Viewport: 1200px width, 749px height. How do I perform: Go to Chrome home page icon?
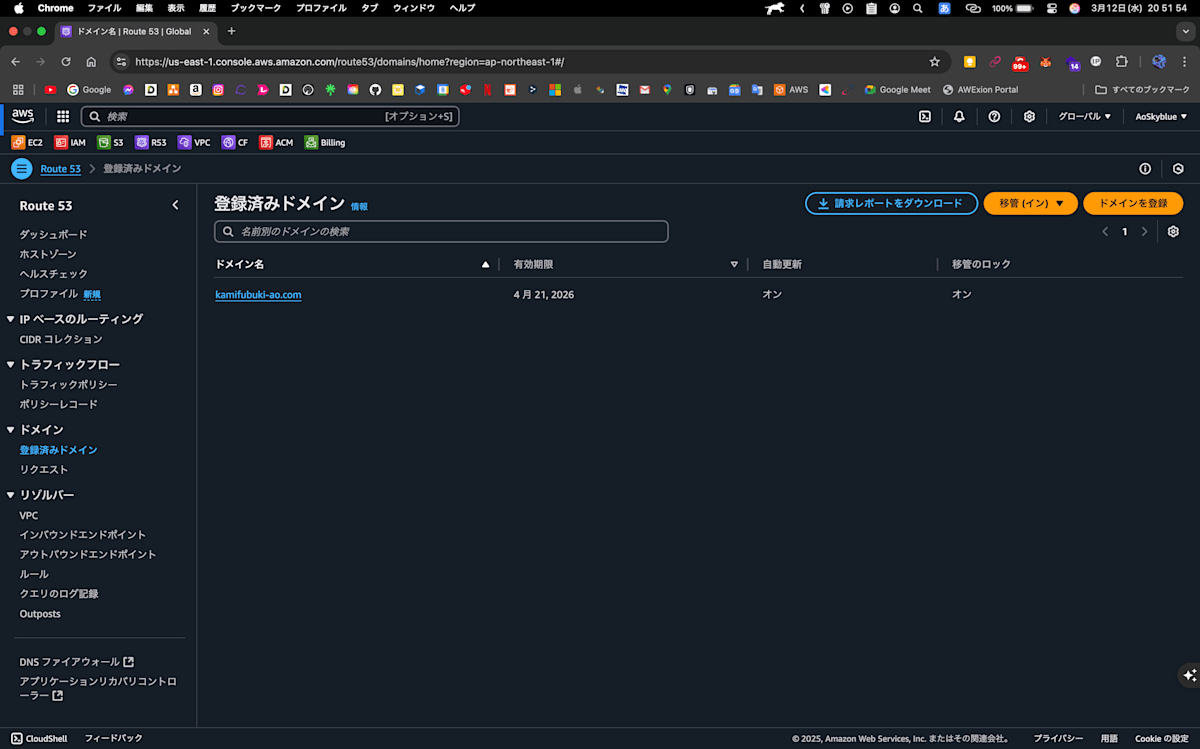point(91,61)
